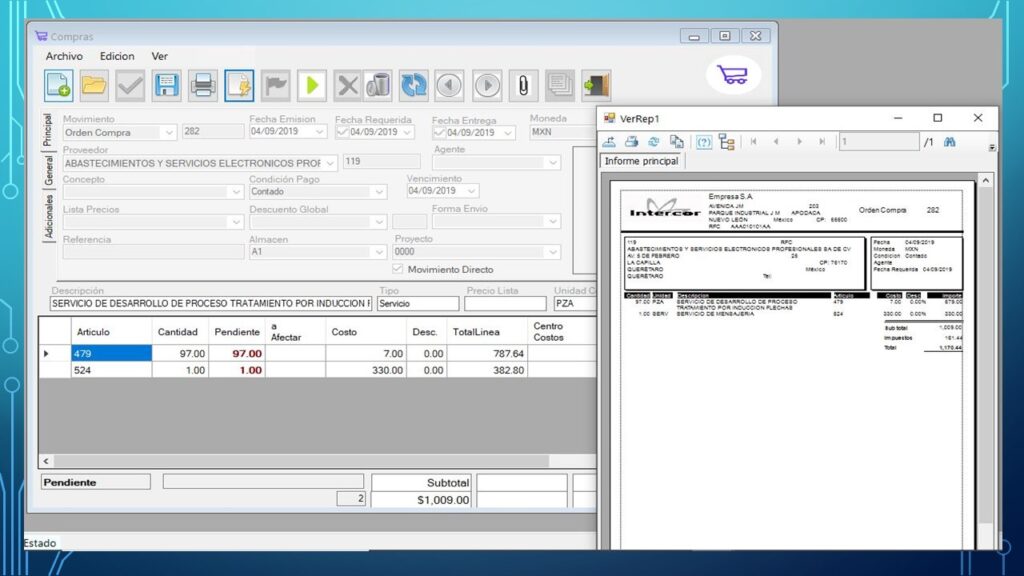Click the Articulo column header
1024x576 pixels.
point(93,331)
